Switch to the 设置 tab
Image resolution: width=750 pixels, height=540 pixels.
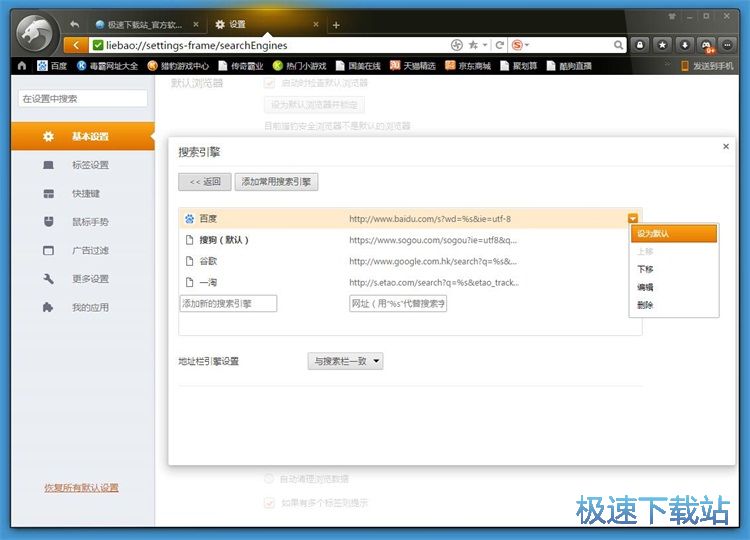click(266, 24)
